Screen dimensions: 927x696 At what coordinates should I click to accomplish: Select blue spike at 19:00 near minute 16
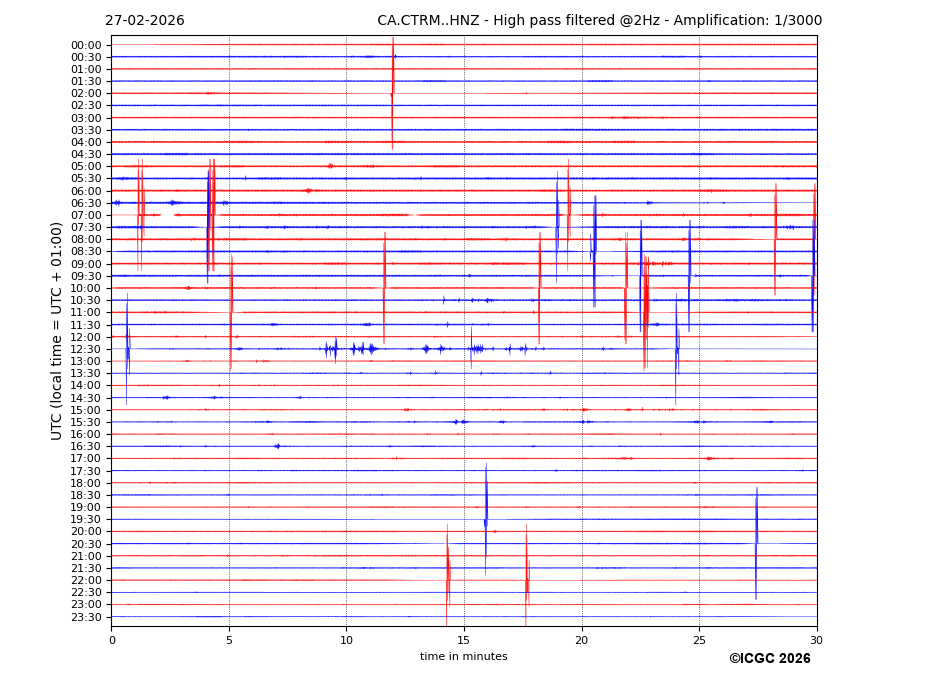click(x=486, y=507)
